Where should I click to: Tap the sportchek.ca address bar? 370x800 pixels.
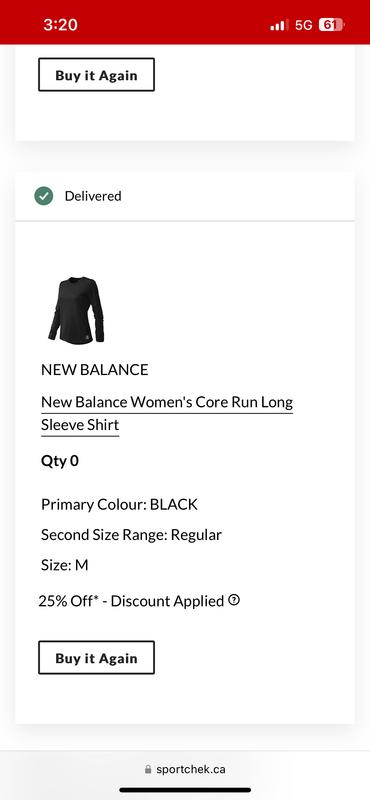coord(185,769)
